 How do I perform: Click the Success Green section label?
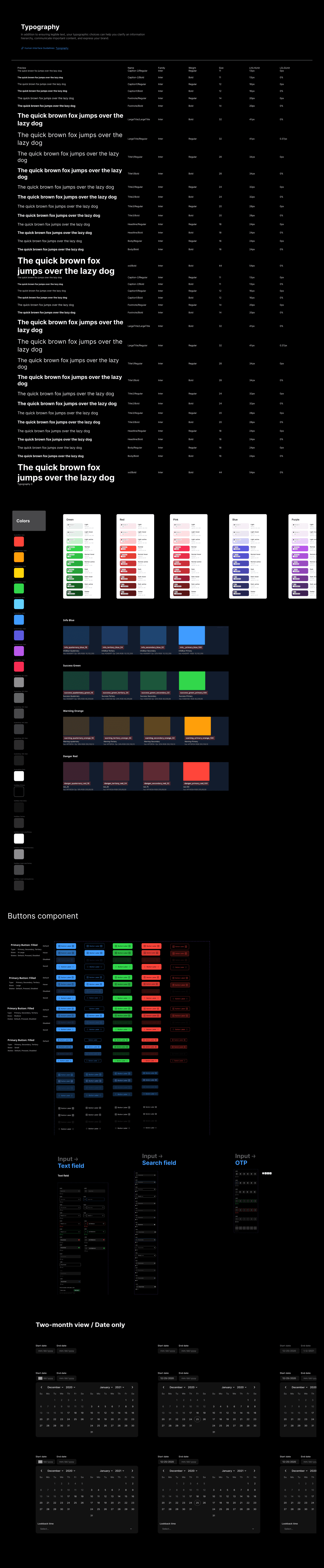(x=72, y=665)
